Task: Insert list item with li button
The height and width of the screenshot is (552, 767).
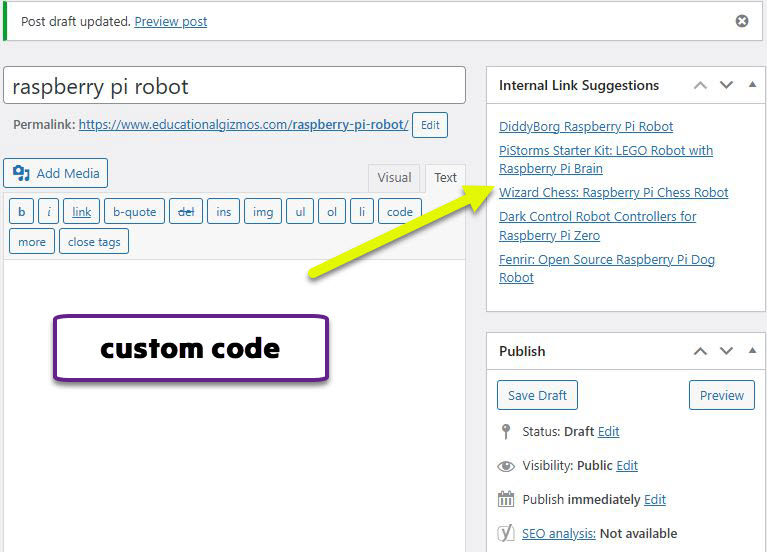Action: [362, 211]
